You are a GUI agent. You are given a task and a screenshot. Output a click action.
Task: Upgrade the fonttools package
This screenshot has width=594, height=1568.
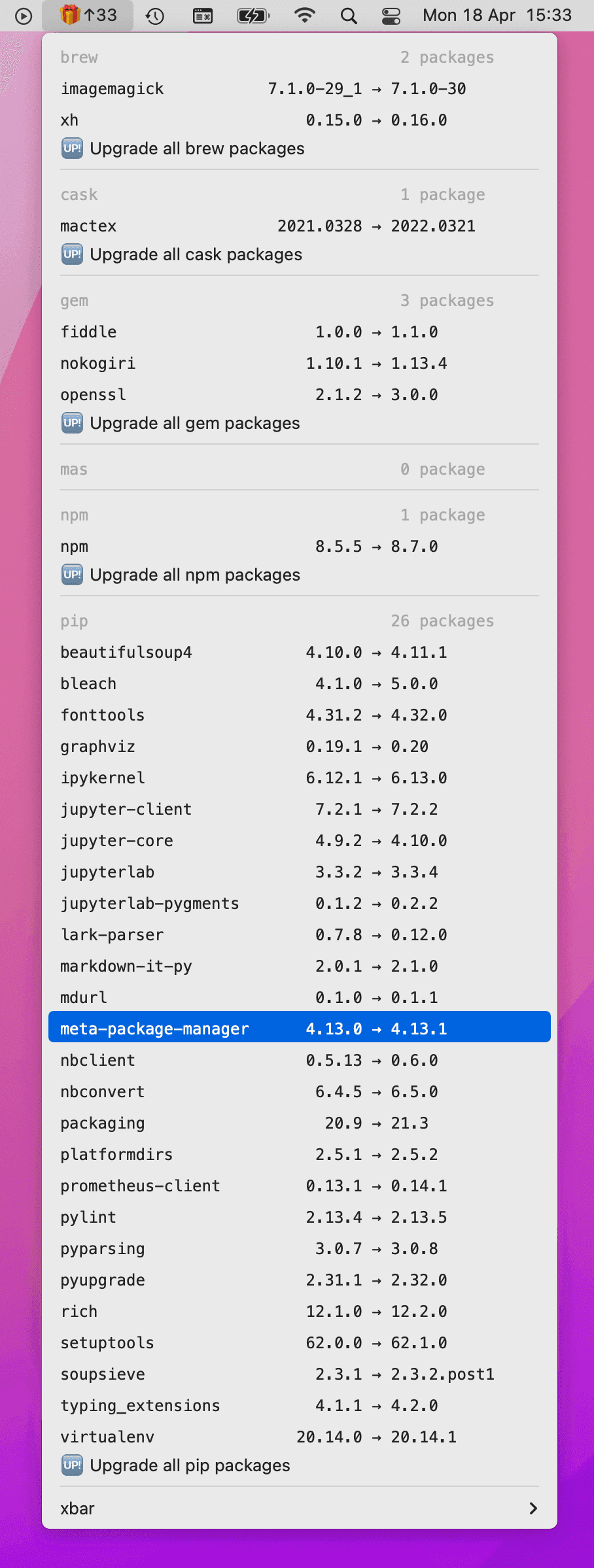click(300, 715)
